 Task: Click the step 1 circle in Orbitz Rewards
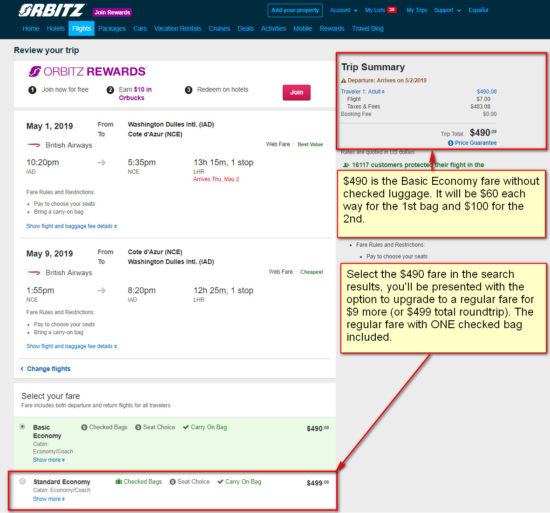[32, 90]
